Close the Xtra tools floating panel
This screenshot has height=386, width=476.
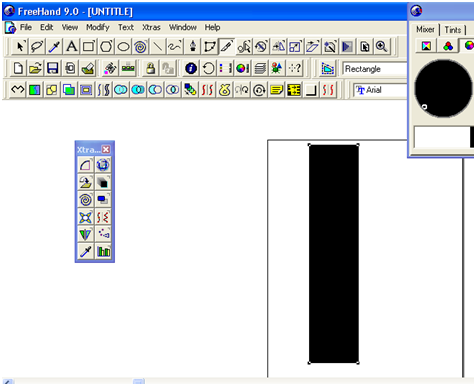(106, 149)
